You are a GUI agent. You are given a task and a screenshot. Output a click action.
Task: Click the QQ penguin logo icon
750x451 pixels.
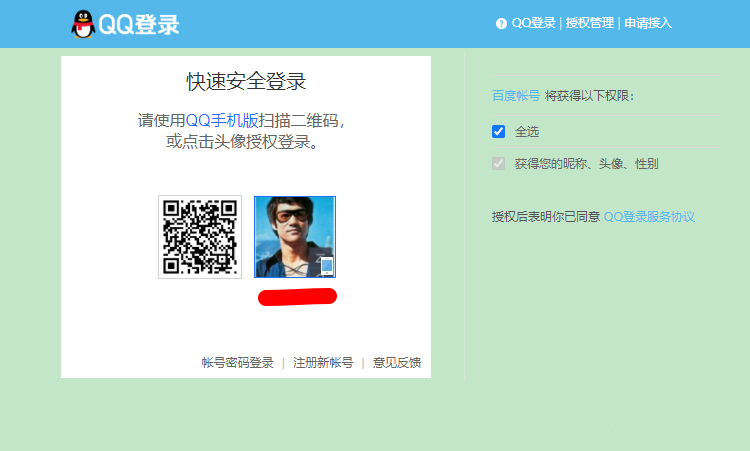coord(83,24)
